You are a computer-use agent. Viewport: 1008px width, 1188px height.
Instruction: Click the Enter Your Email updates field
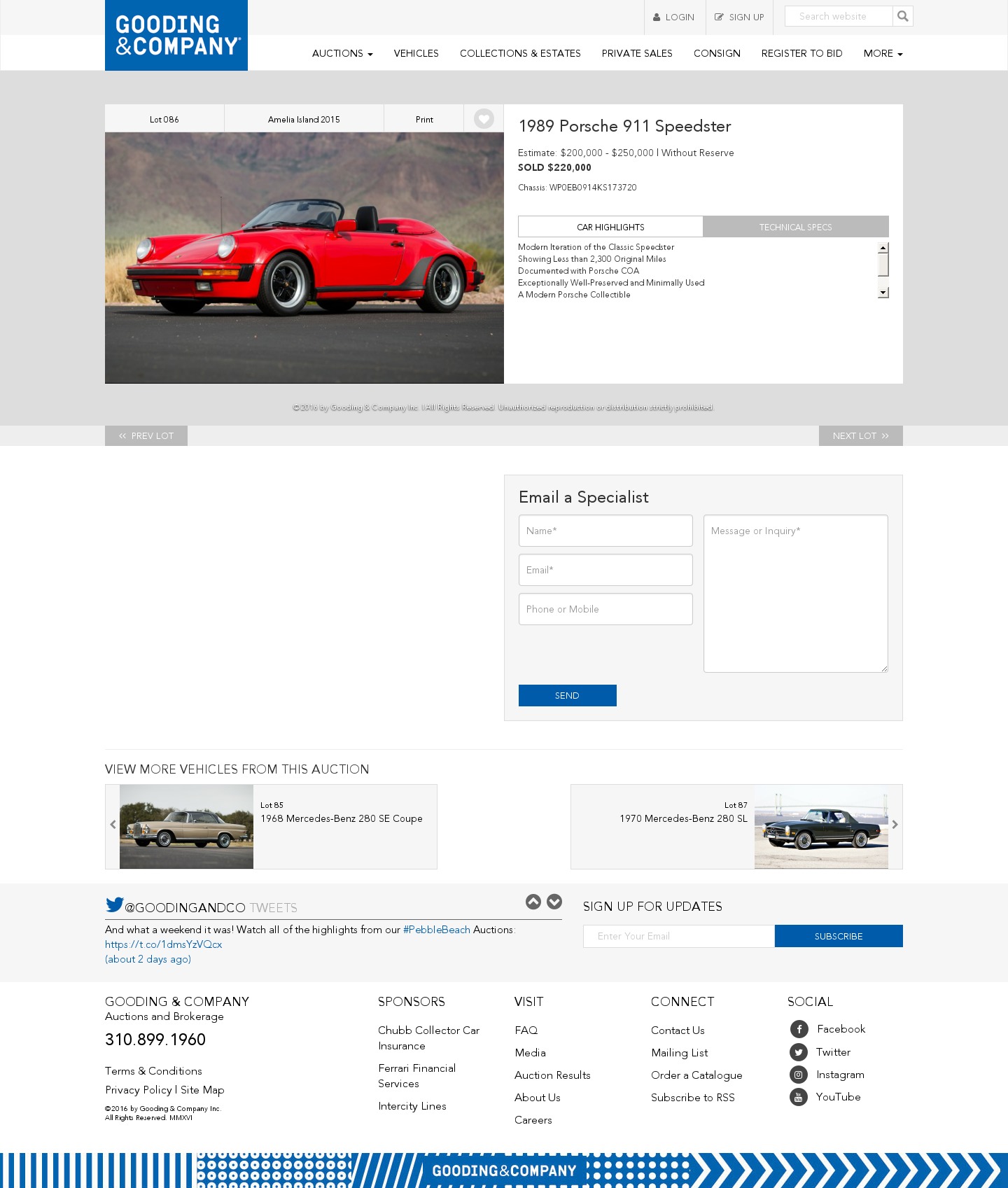pyautogui.click(x=679, y=936)
